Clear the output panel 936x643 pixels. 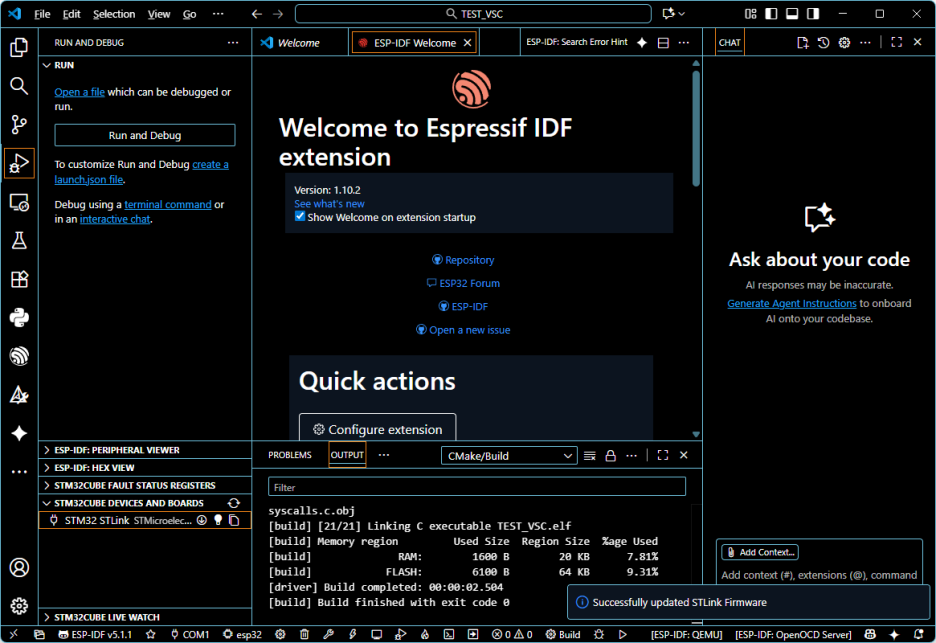point(590,456)
